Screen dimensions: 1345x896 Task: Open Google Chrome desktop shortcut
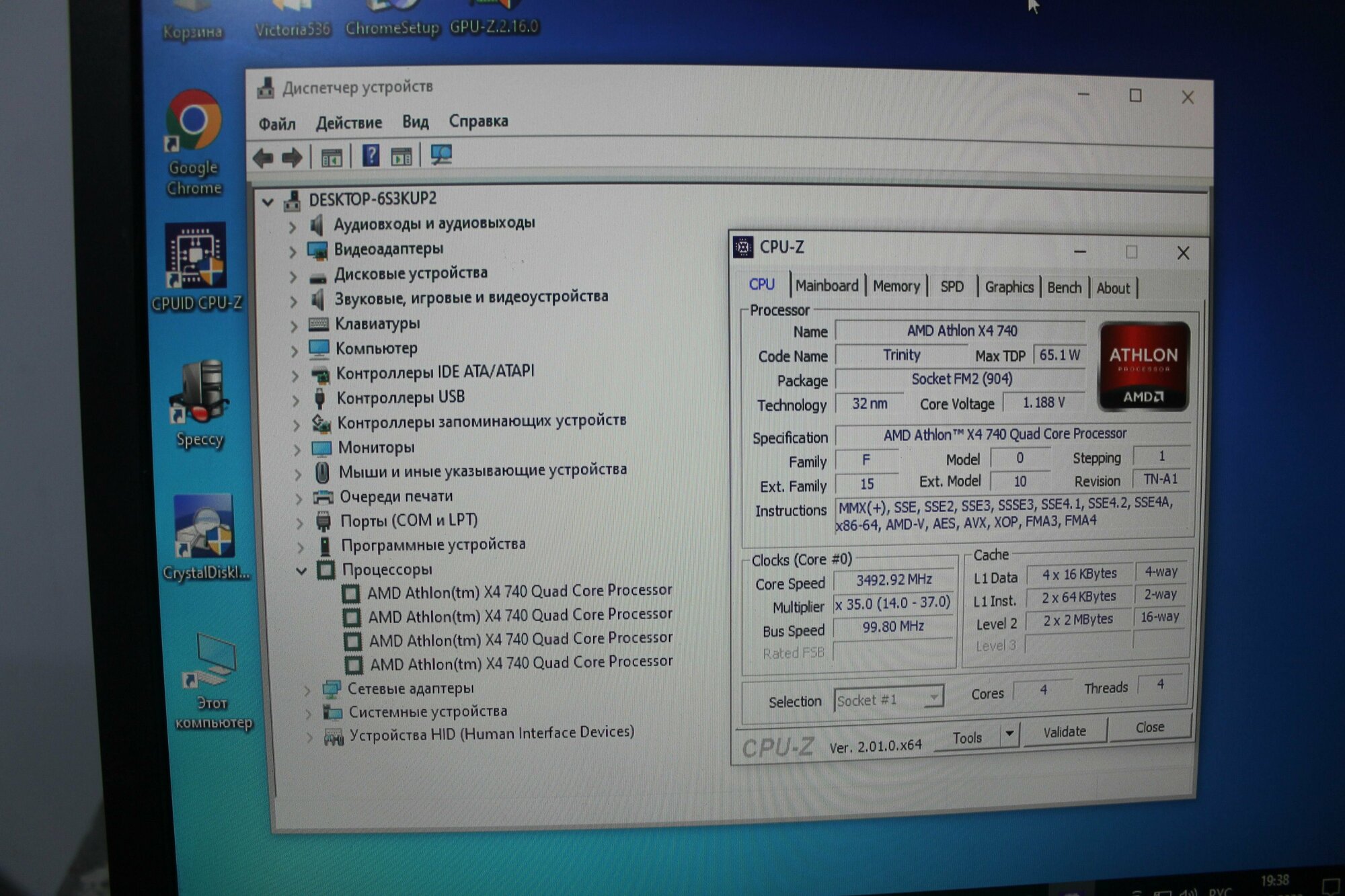click(194, 142)
